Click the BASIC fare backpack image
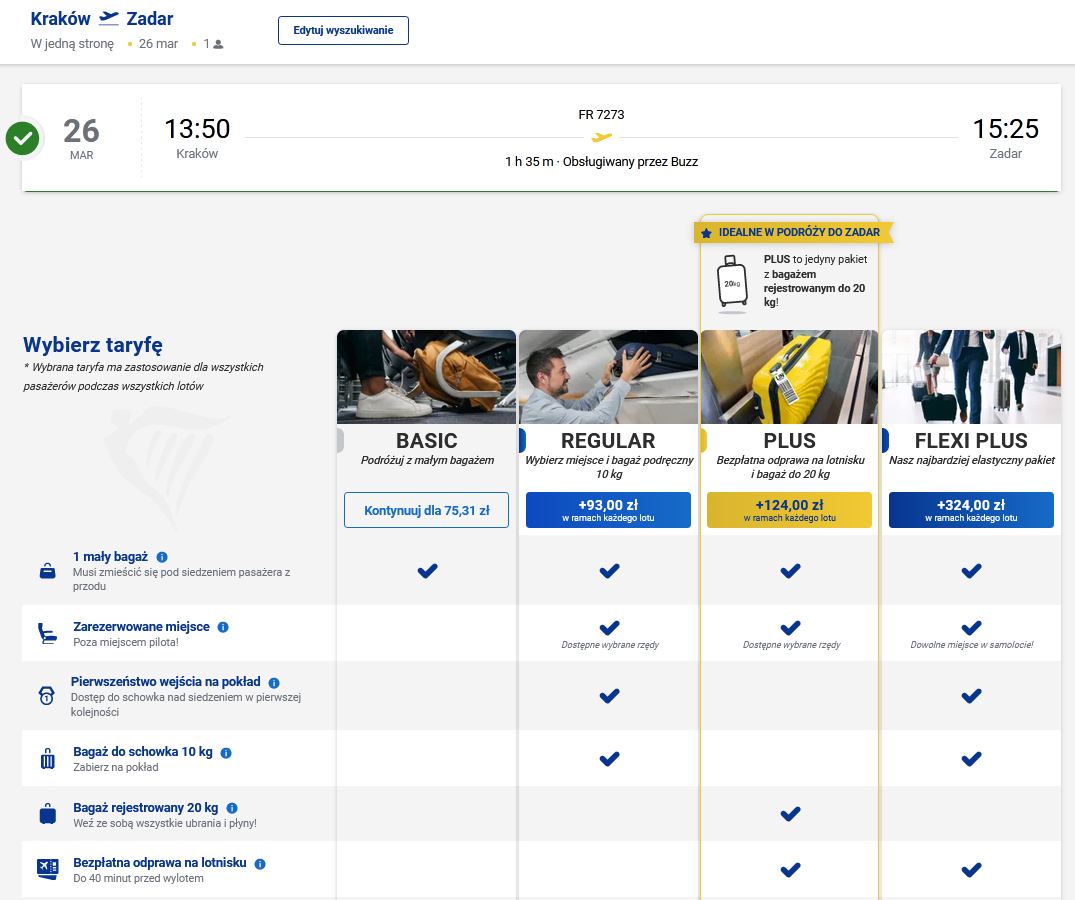This screenshot has height=900, width=1075. tap(427, 377)
